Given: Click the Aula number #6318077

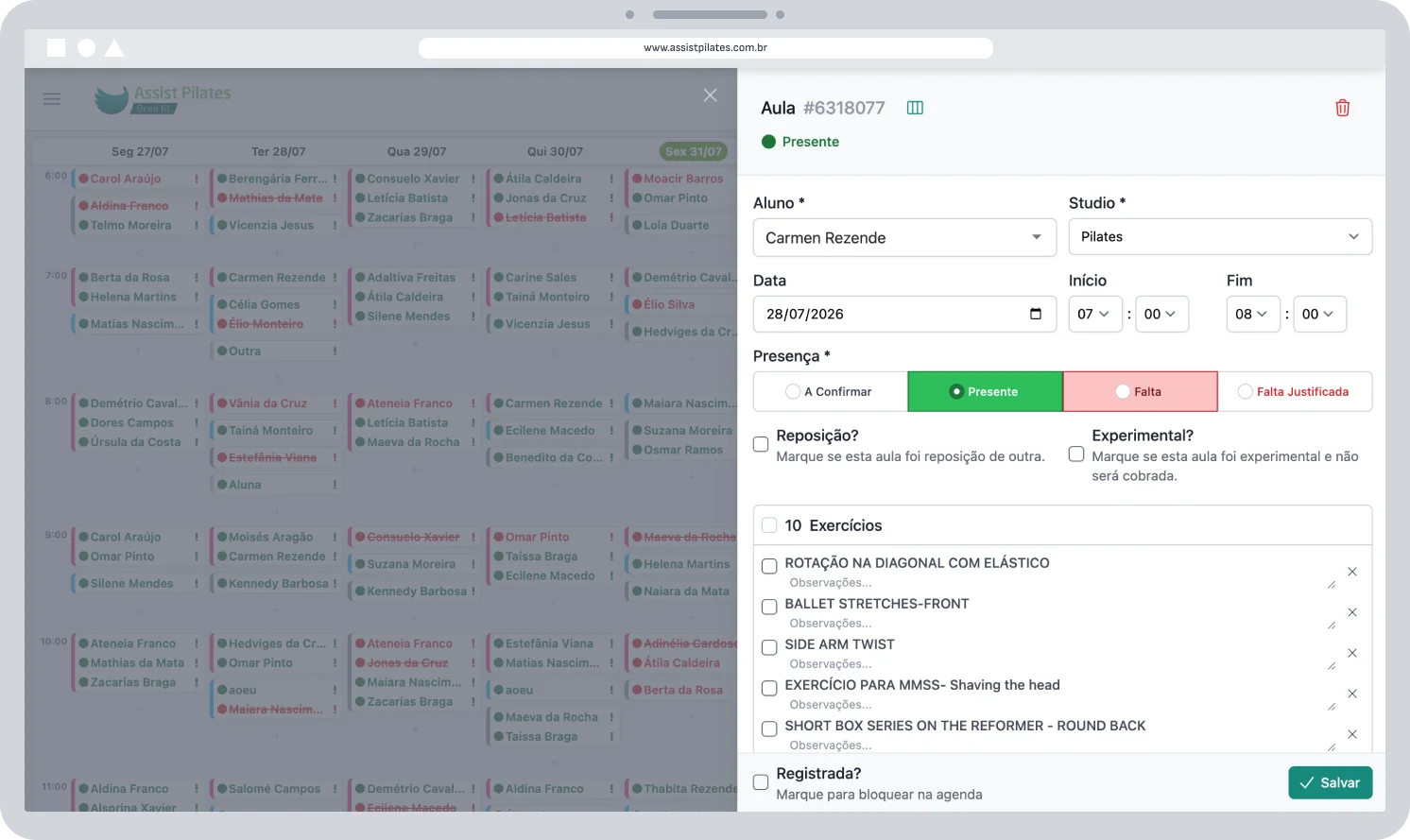Looking at the screenshot, I should click(844, 108).
